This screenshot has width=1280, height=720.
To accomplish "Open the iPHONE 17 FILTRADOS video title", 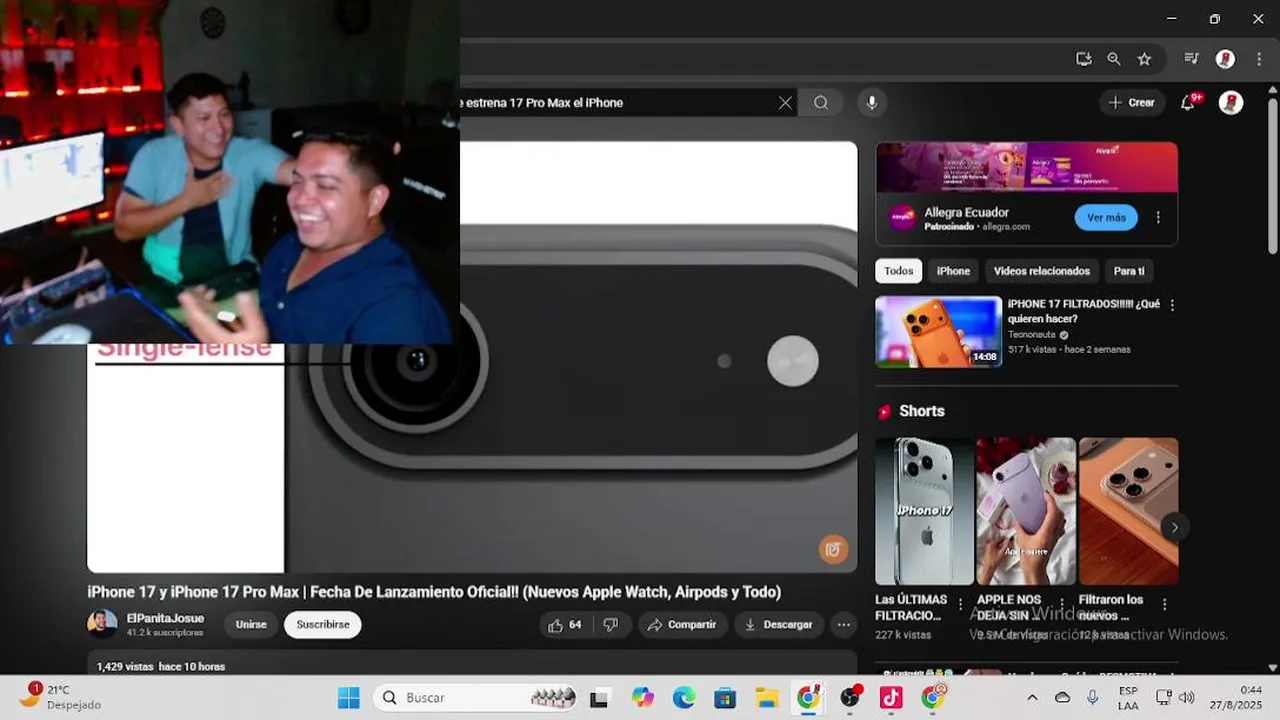I will coord(1084,311).
